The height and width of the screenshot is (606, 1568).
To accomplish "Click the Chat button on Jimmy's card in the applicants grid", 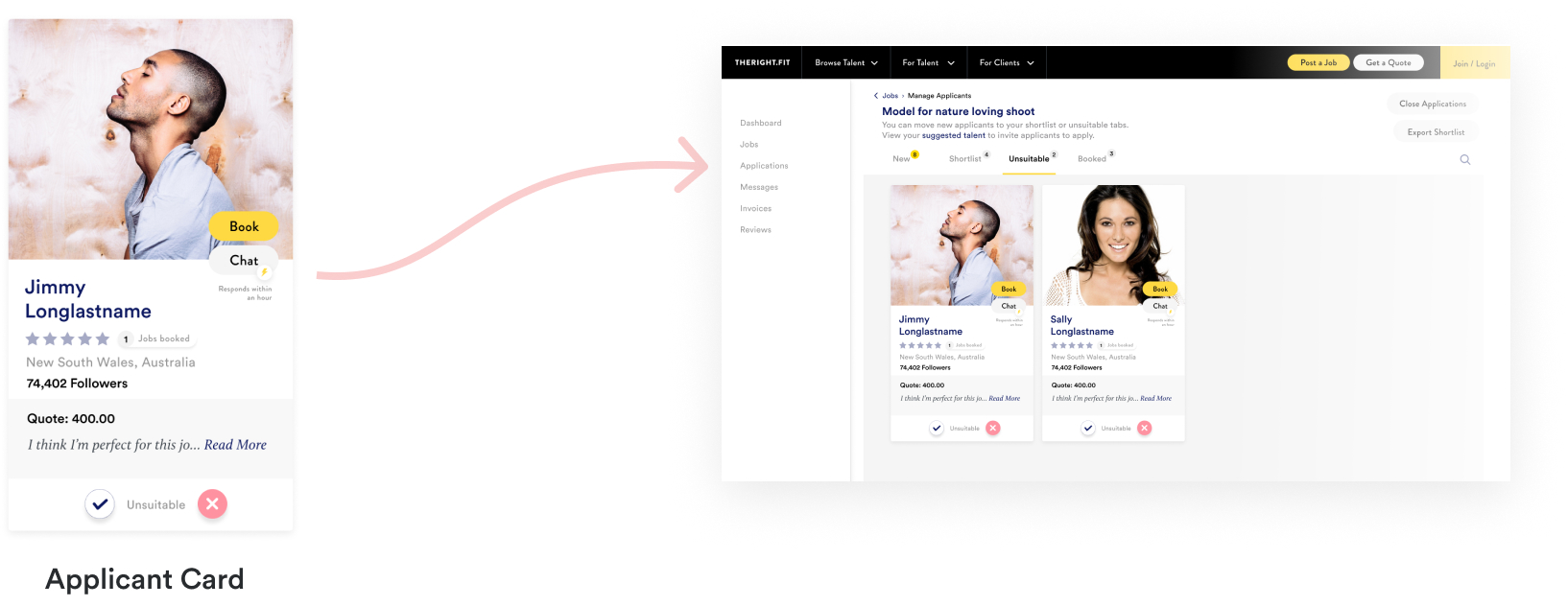I will tap(1009, 306).
